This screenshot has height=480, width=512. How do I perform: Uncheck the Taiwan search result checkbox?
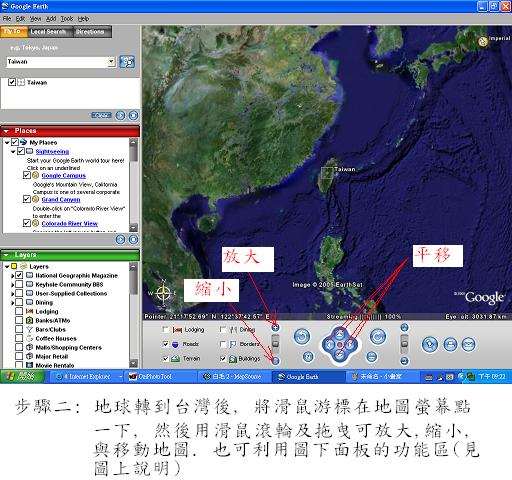(x=12, y=82)
